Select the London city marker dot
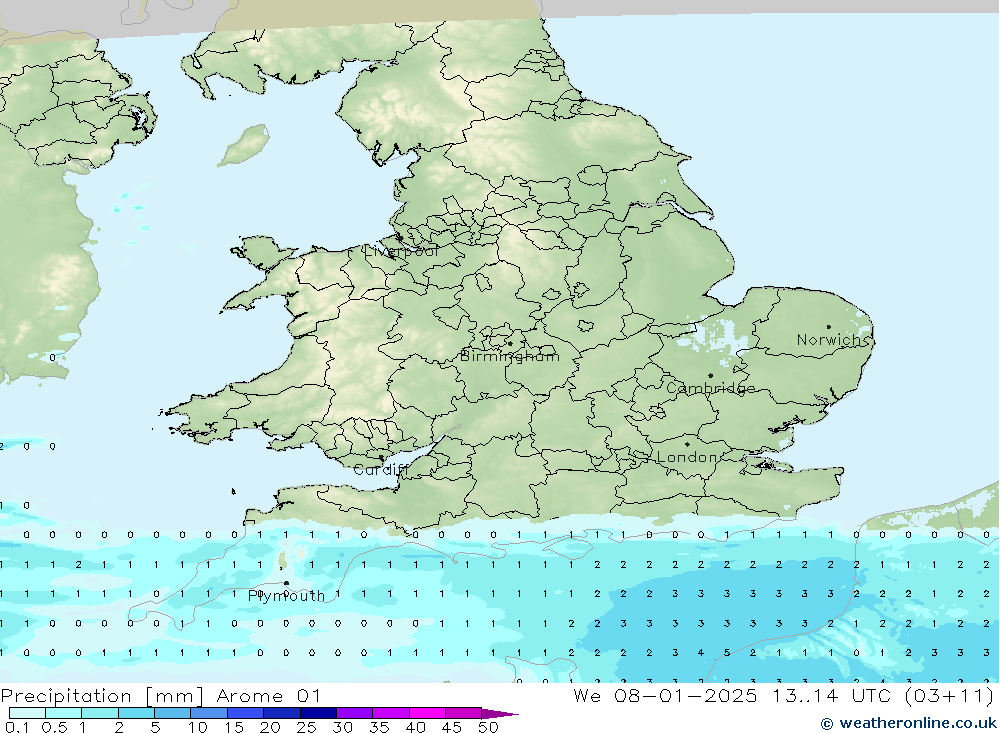This screenshot has width=1000, height=733. 687,444
